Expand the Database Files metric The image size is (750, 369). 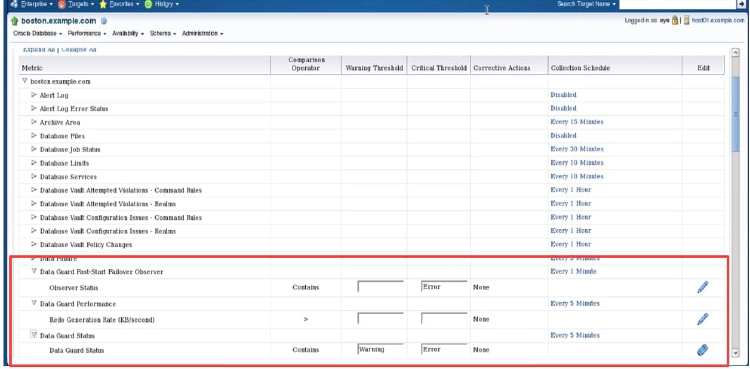pyautogui.click(x=34, y=135)
